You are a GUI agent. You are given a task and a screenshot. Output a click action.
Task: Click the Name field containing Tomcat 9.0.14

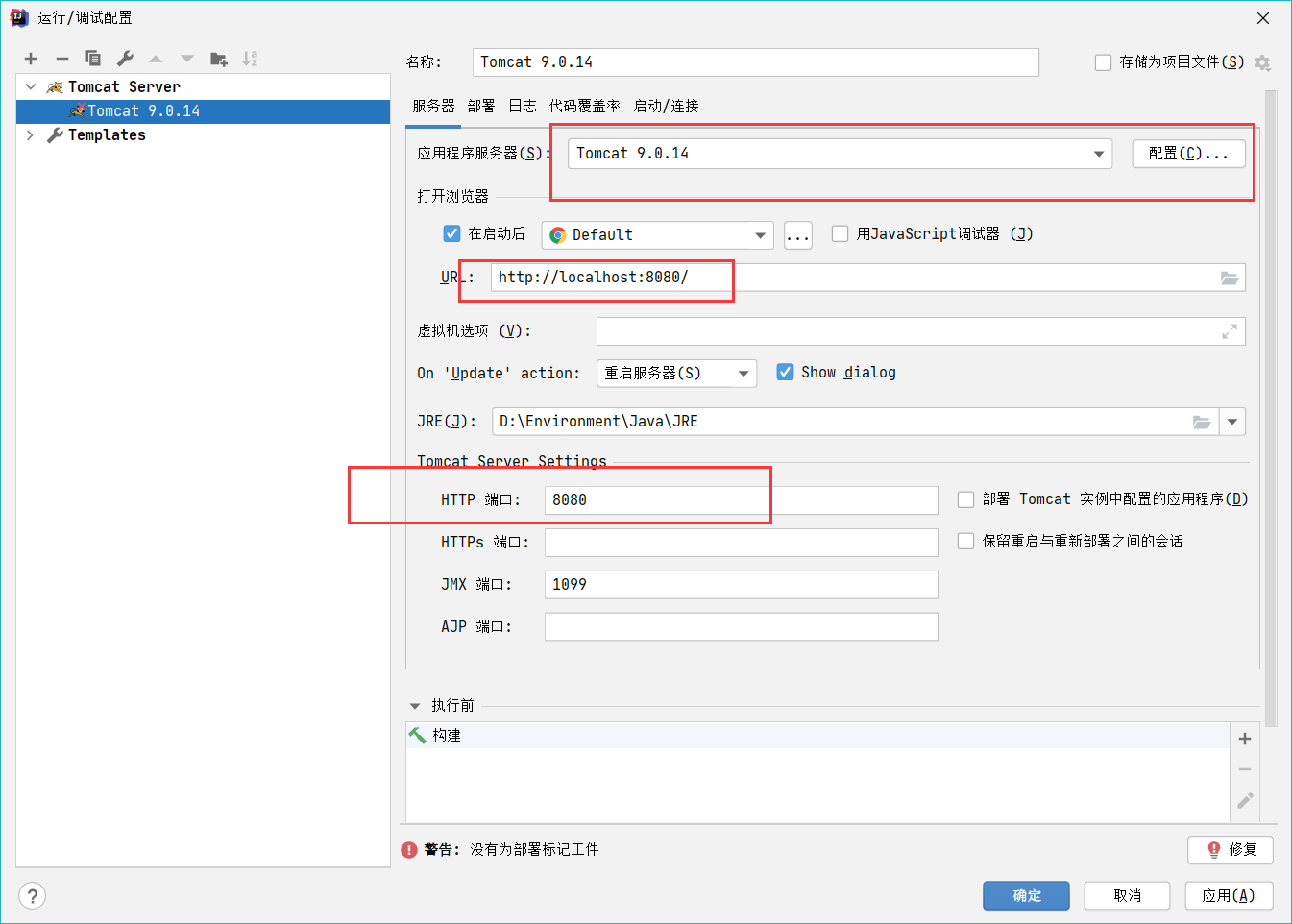(756, 62)
